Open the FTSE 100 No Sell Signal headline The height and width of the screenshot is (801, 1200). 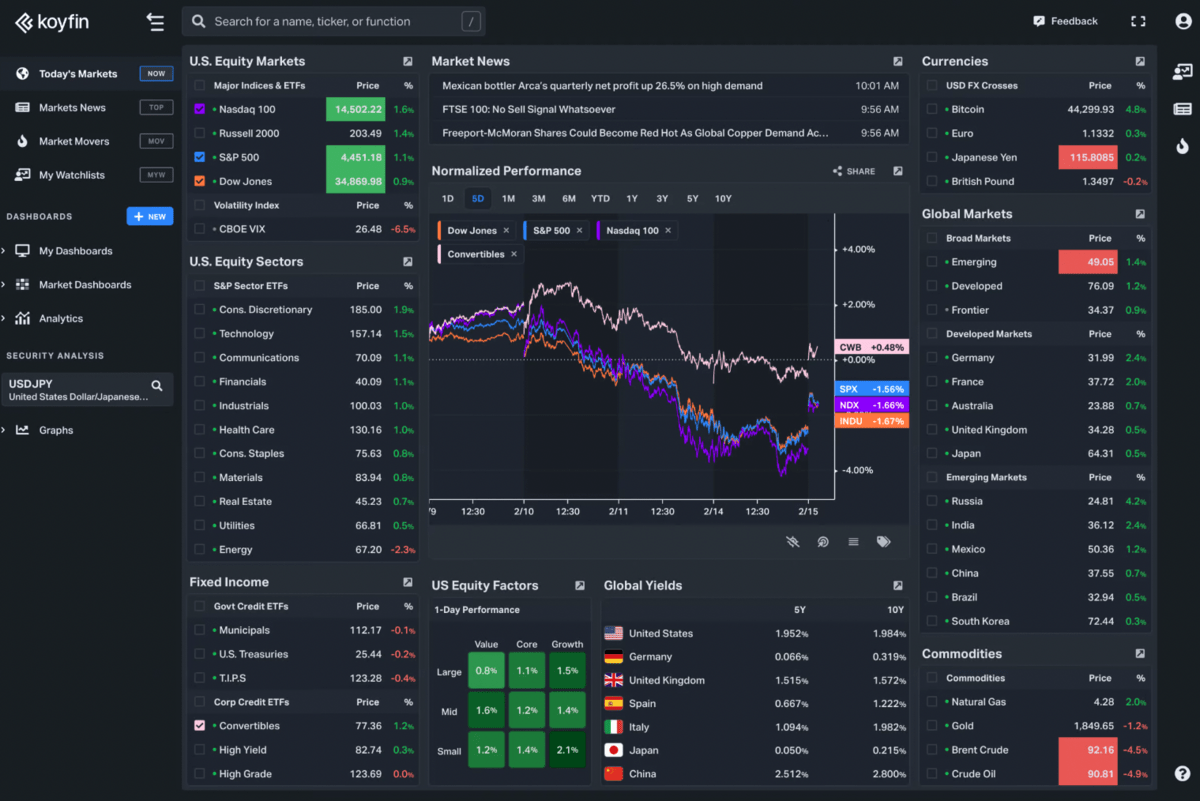(529, 109)
